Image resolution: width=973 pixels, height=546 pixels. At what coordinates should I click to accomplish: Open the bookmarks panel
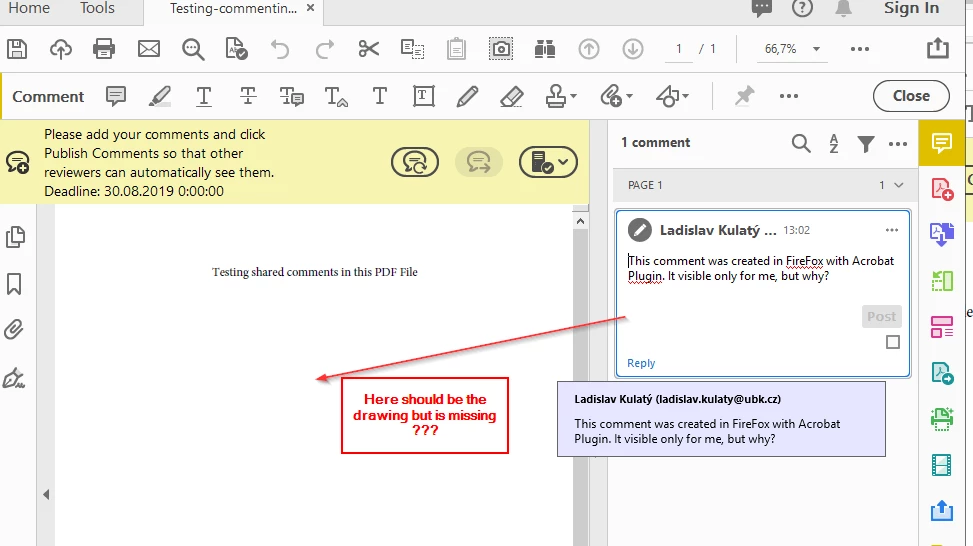(x=14, y=284)
